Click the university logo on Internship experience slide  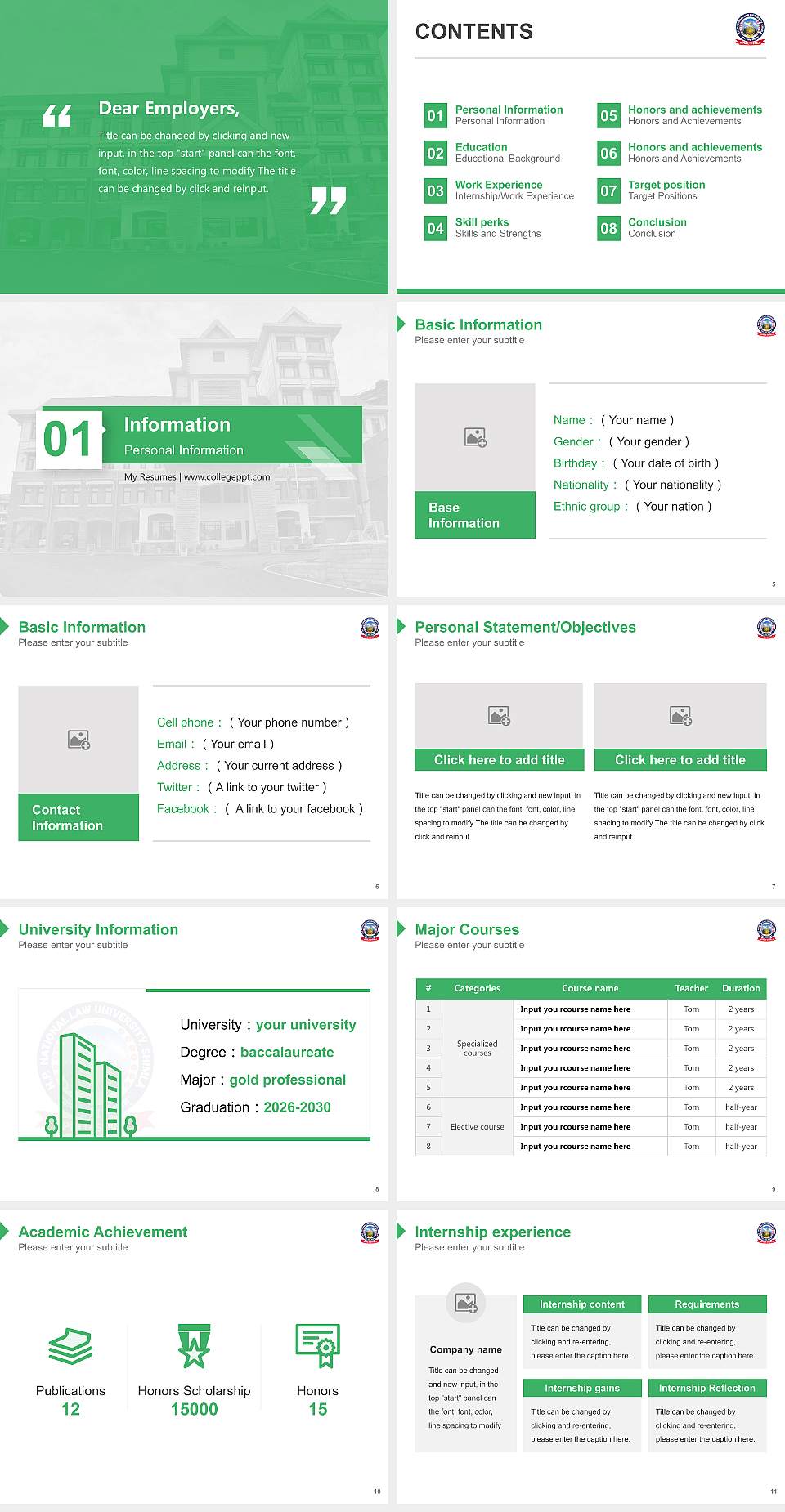[766, 1232]
